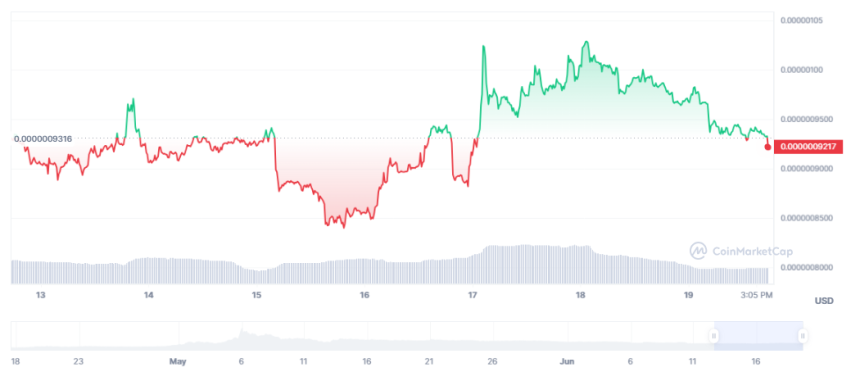Click the 0.0000009316 opening price label

pyautogui.click(x=43, y=139)
